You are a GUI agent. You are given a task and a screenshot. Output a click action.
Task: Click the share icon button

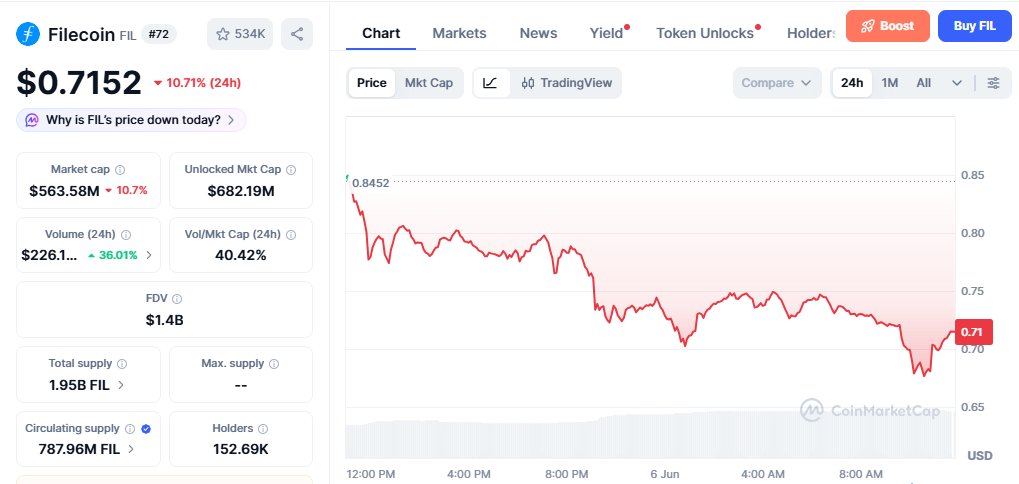pos(297,34)
